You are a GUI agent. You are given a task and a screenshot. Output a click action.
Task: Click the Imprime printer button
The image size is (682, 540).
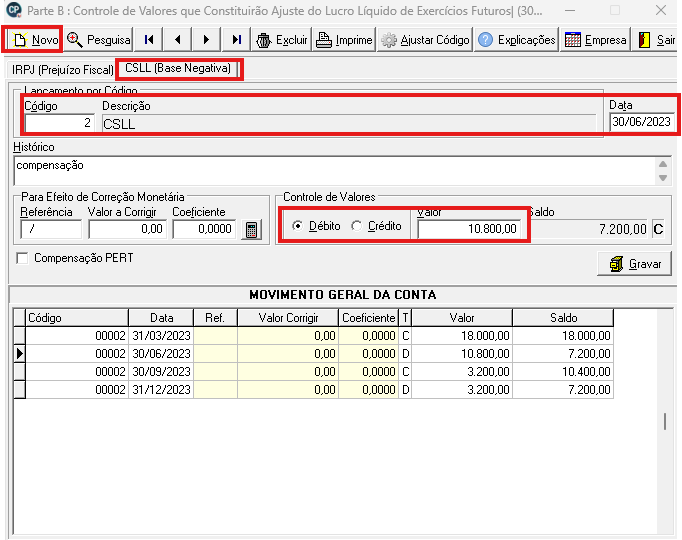(344, 40)
